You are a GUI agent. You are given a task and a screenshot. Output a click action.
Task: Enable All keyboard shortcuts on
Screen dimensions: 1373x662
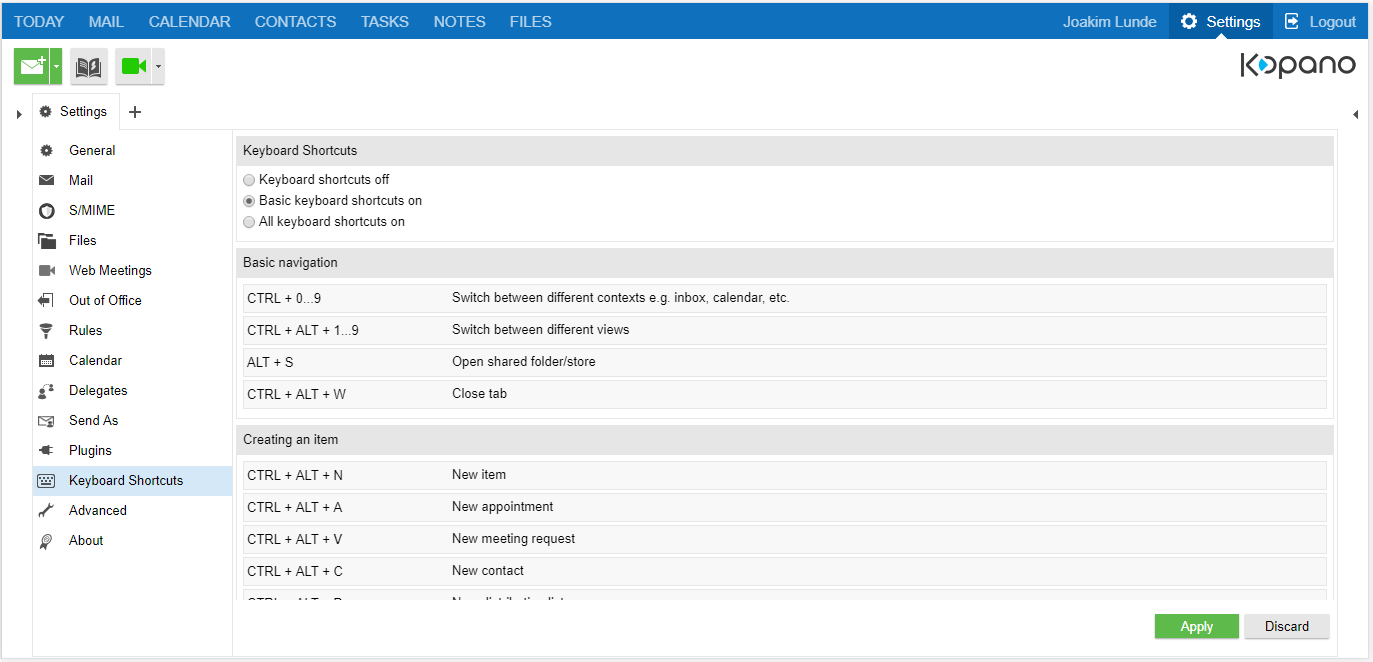tap(248, 221)
